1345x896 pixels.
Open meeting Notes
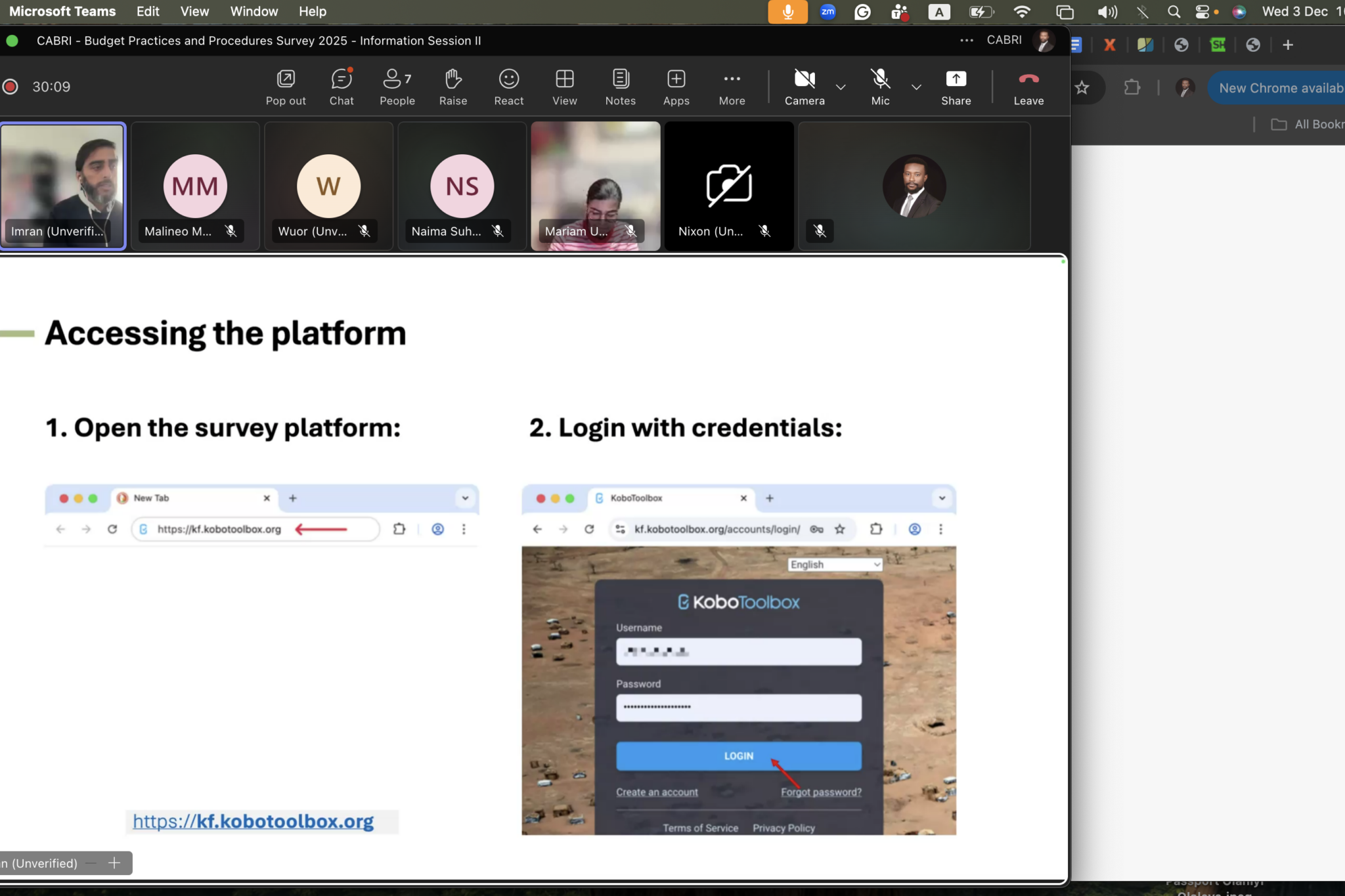[x=621, y=87]
